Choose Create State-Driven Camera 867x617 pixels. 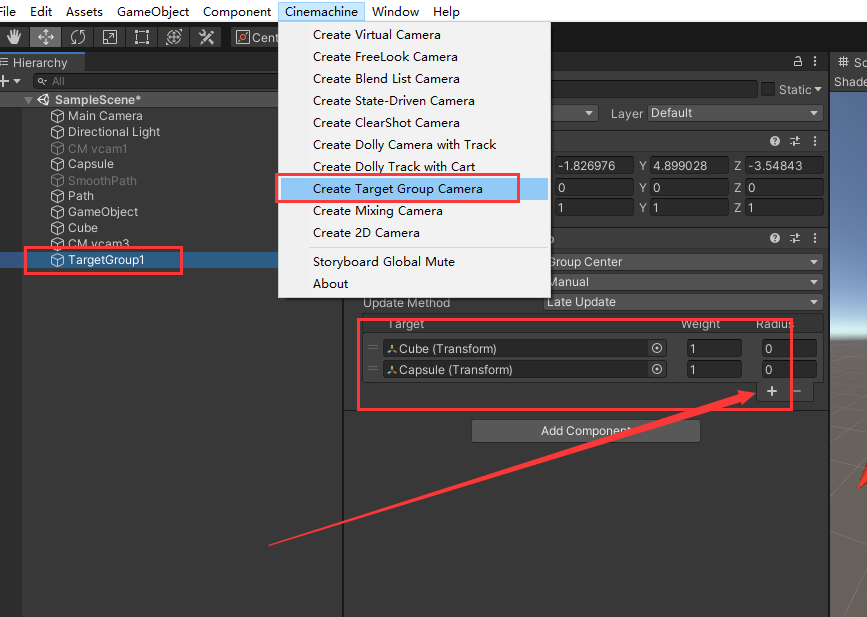pyautogui.click(x=413, y=101)
